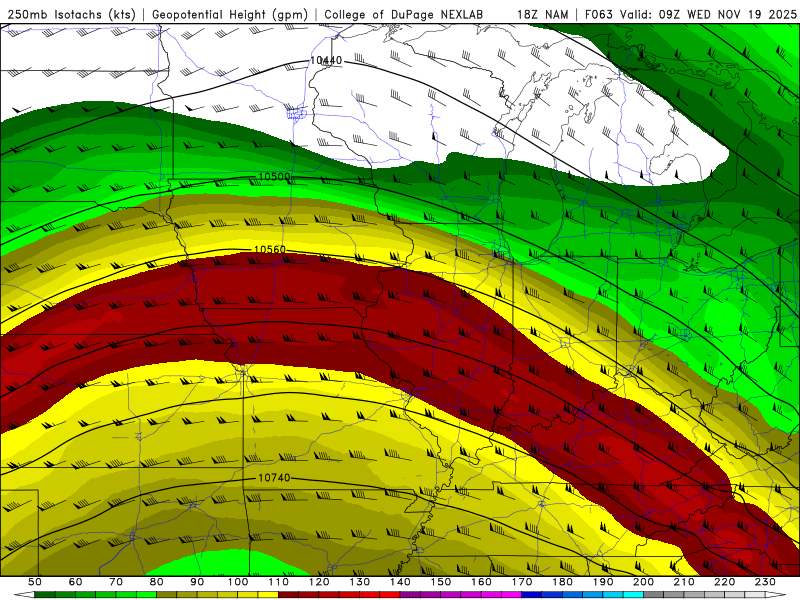The width and height of the screenshot is (800, 600).
Task: Click the "College of DuPage NEXLAB" label
Action: tap(403, 15)
